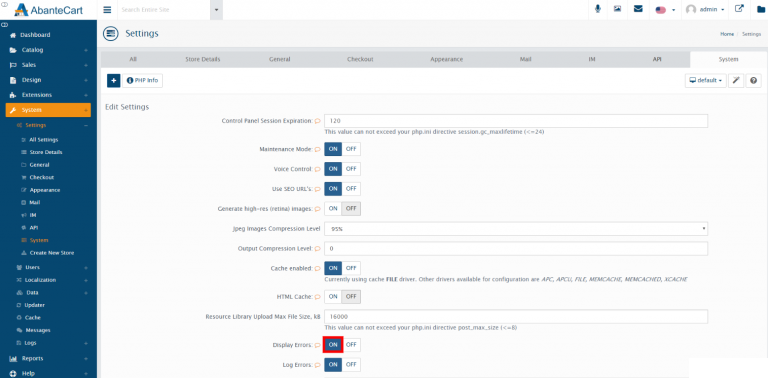Expand Help sidebar menu

48,373
